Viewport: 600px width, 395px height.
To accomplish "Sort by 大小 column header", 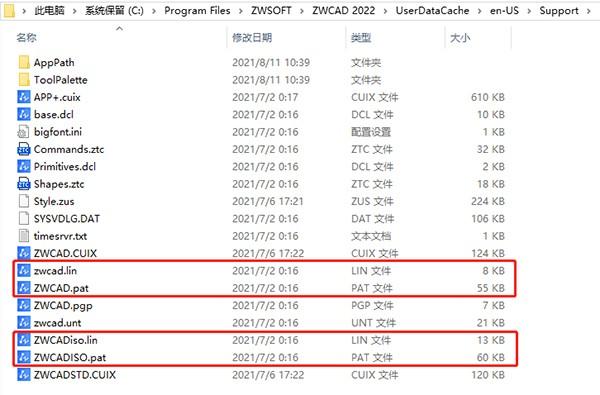I will coord(460,38).
